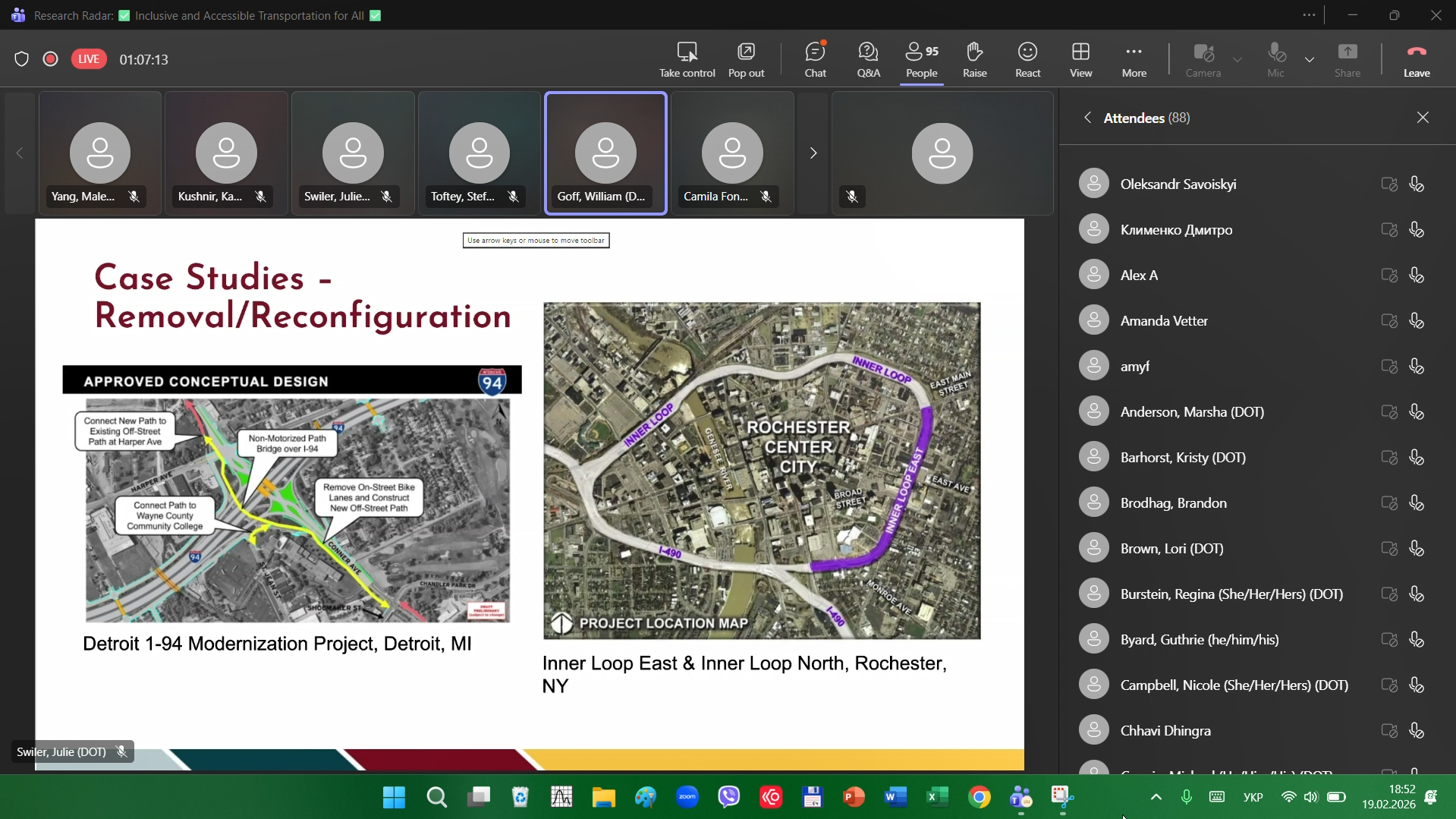This screenshot has width=1456, height=819.
Task: Change the meeting View layout
Action: [1080, 59]
